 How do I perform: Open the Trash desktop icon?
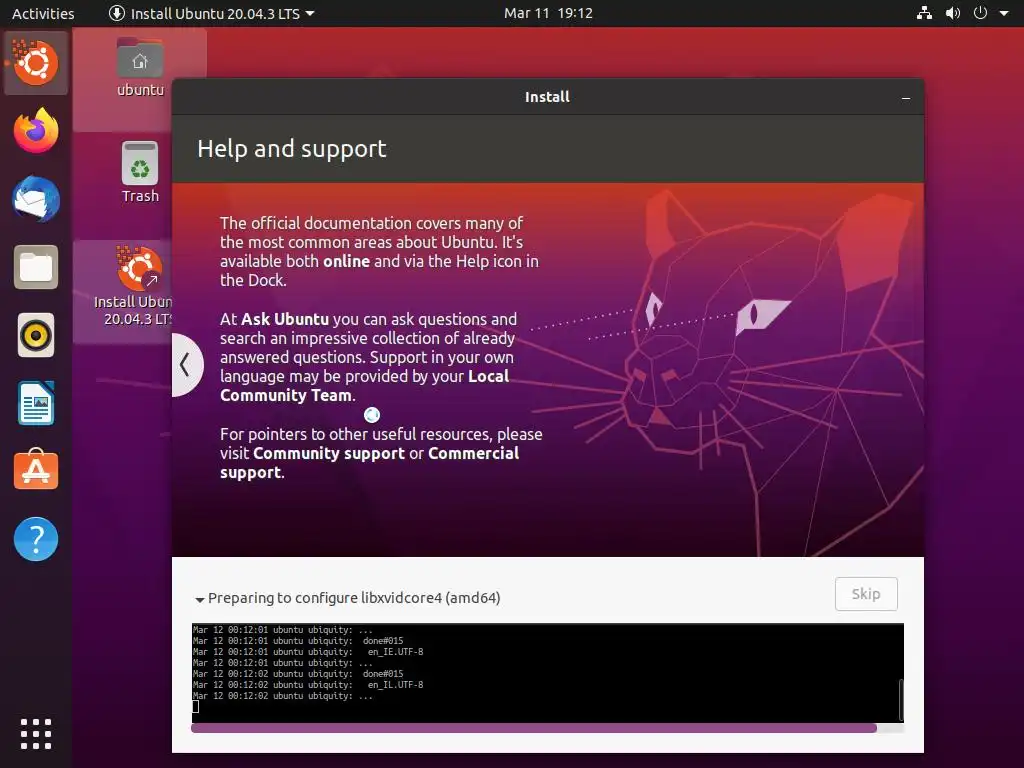(140, 173)
